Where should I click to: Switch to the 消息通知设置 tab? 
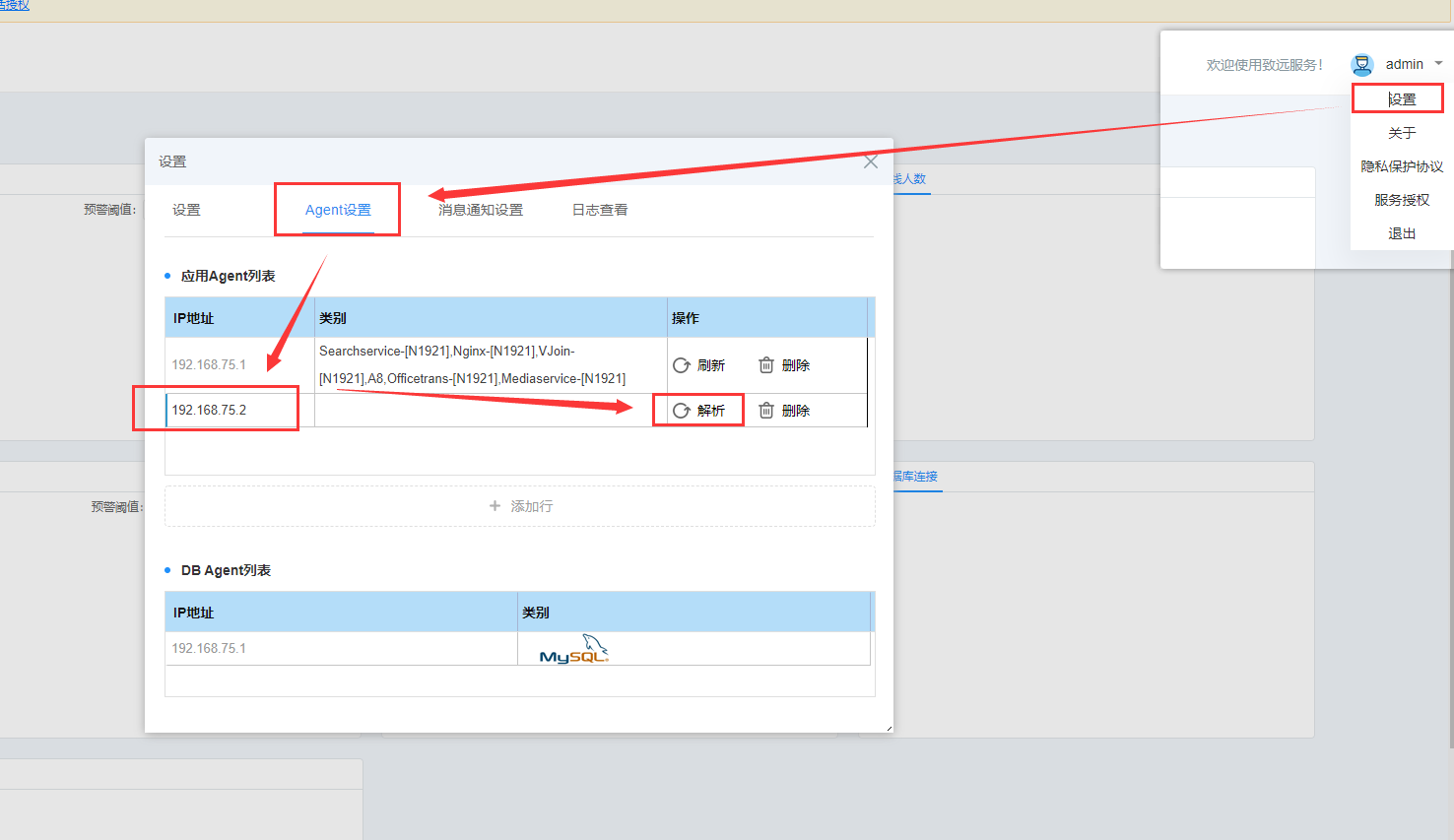(481, 210)
